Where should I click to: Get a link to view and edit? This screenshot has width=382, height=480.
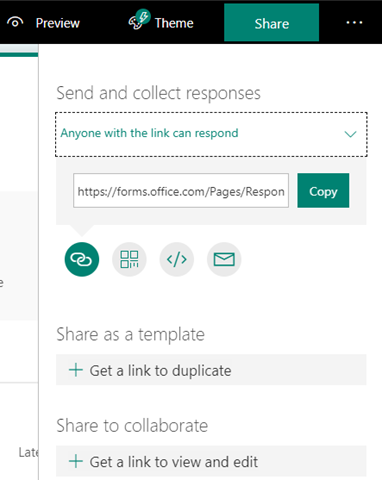click(x=211, y=461)
